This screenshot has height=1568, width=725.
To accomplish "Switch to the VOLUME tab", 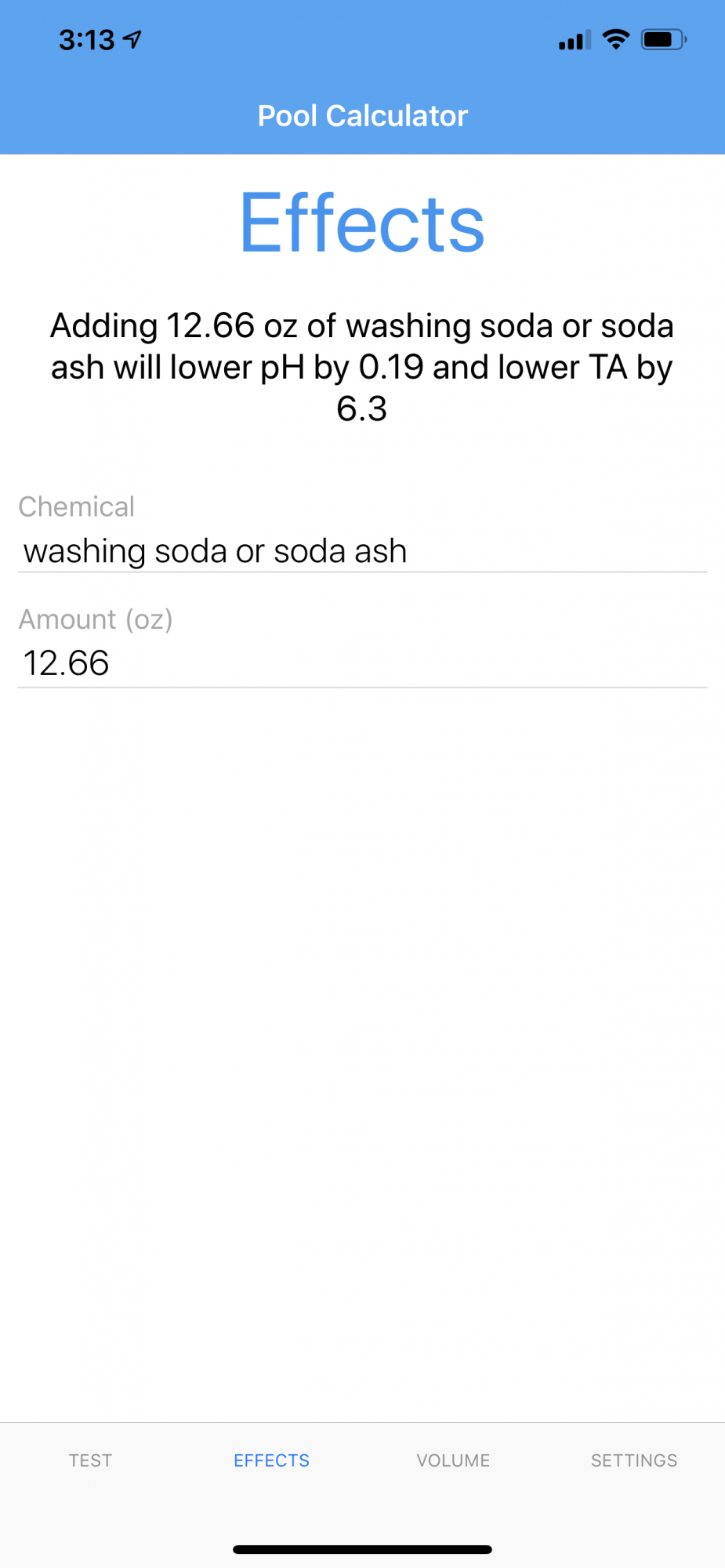I will click(x=453, y=1460).
